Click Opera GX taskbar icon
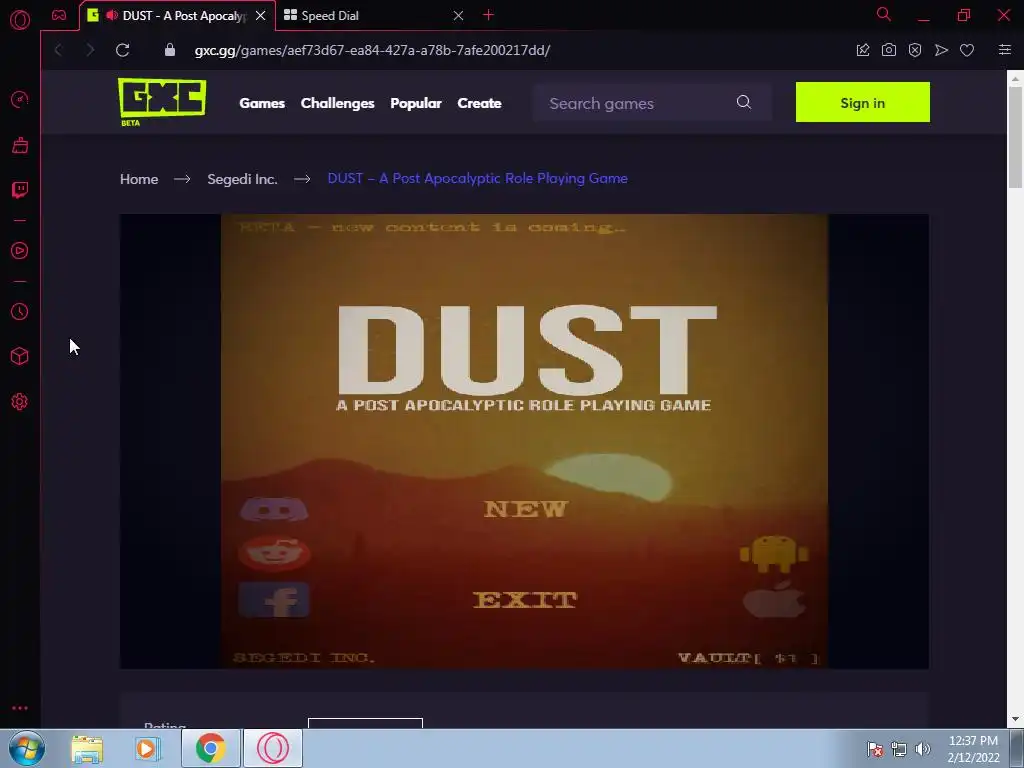The width and height of the screenshot is (1024, 768). pos(273,748)
